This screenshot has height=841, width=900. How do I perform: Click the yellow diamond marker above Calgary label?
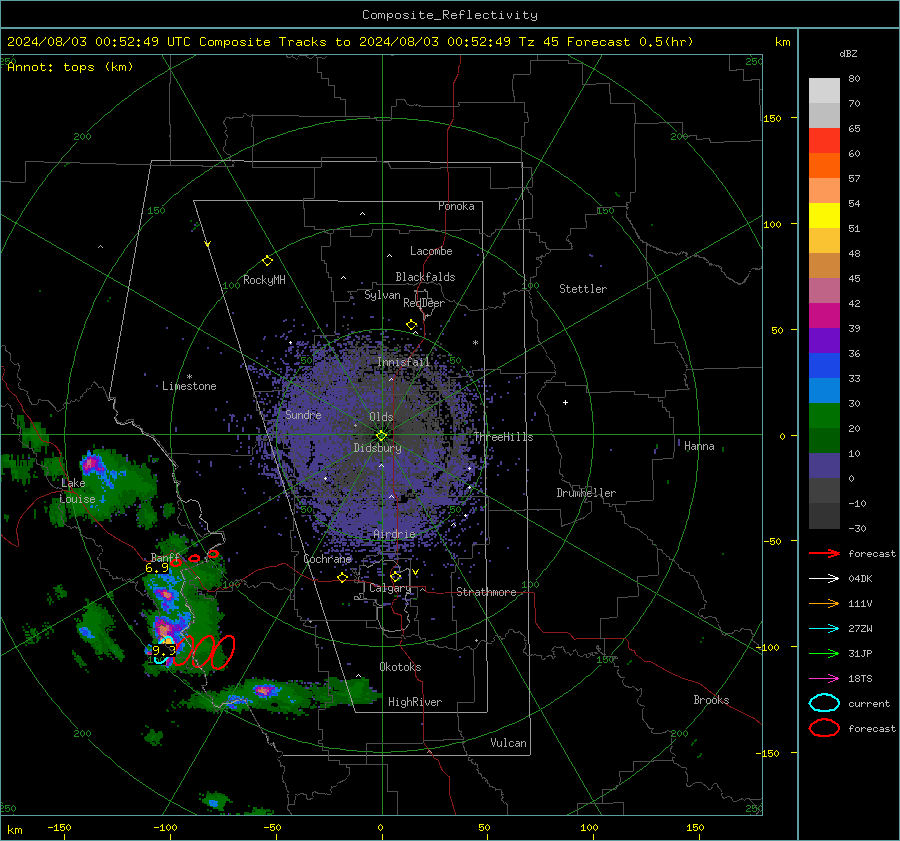(x=395, y=576)
